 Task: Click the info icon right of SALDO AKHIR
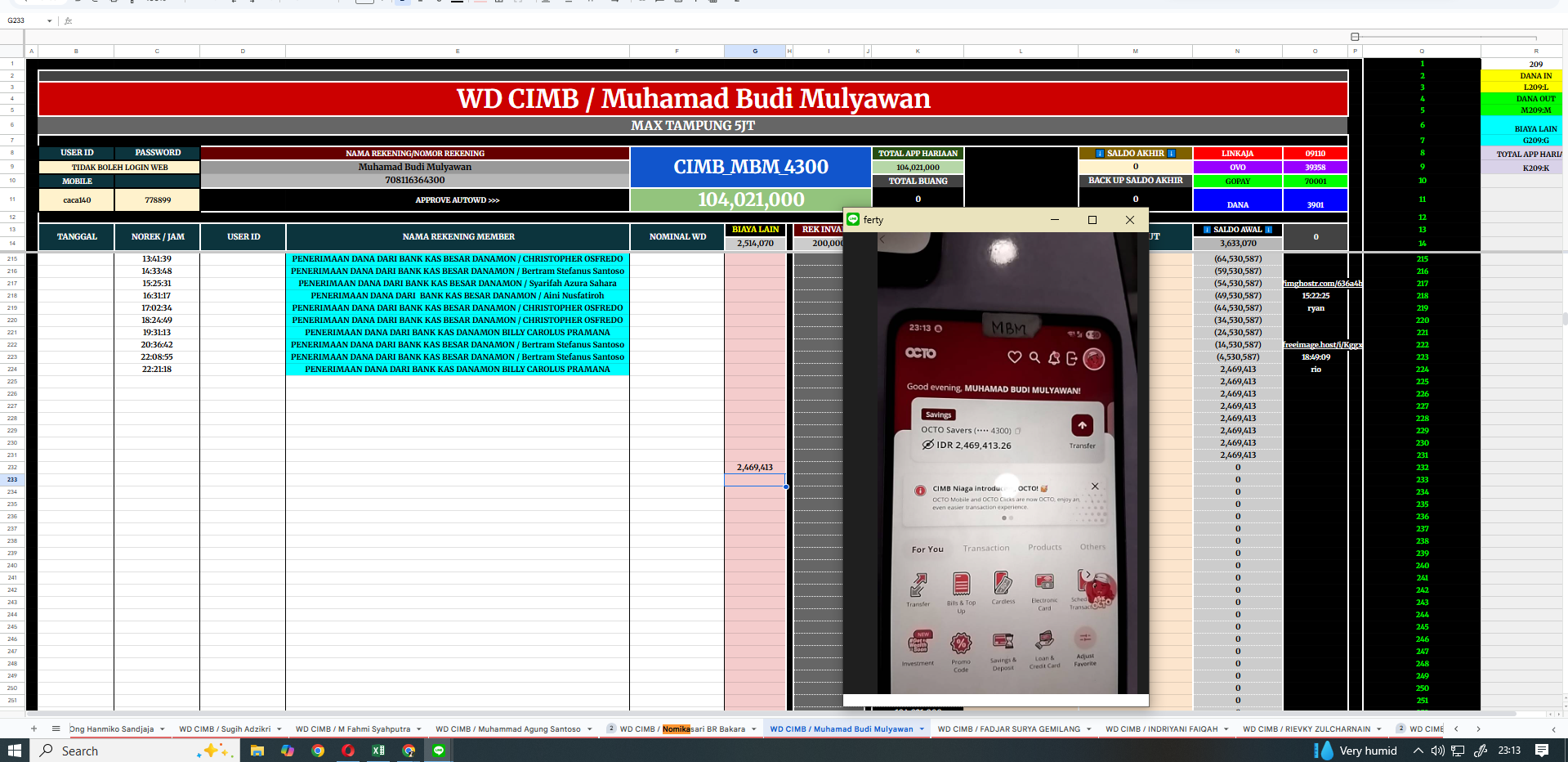point(1172,153)
